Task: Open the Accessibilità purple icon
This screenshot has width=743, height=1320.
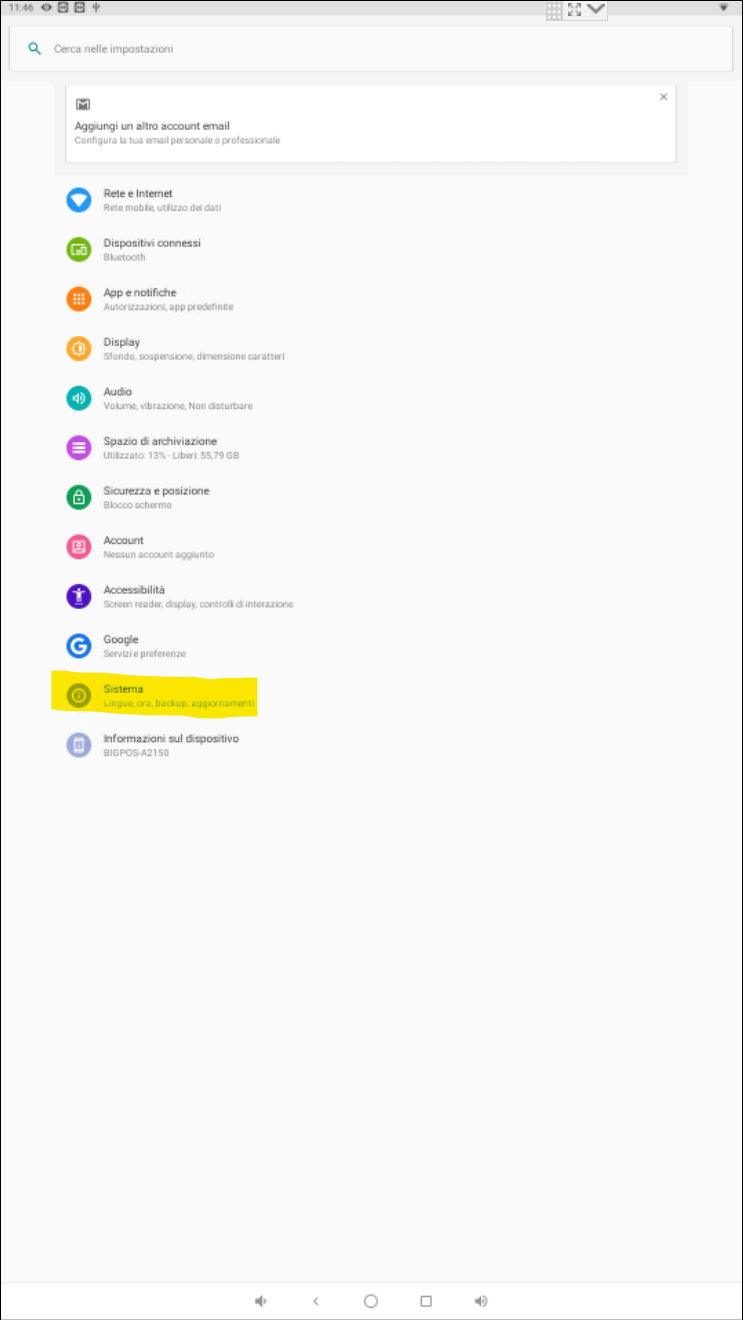Action: (x=79, y=596)
